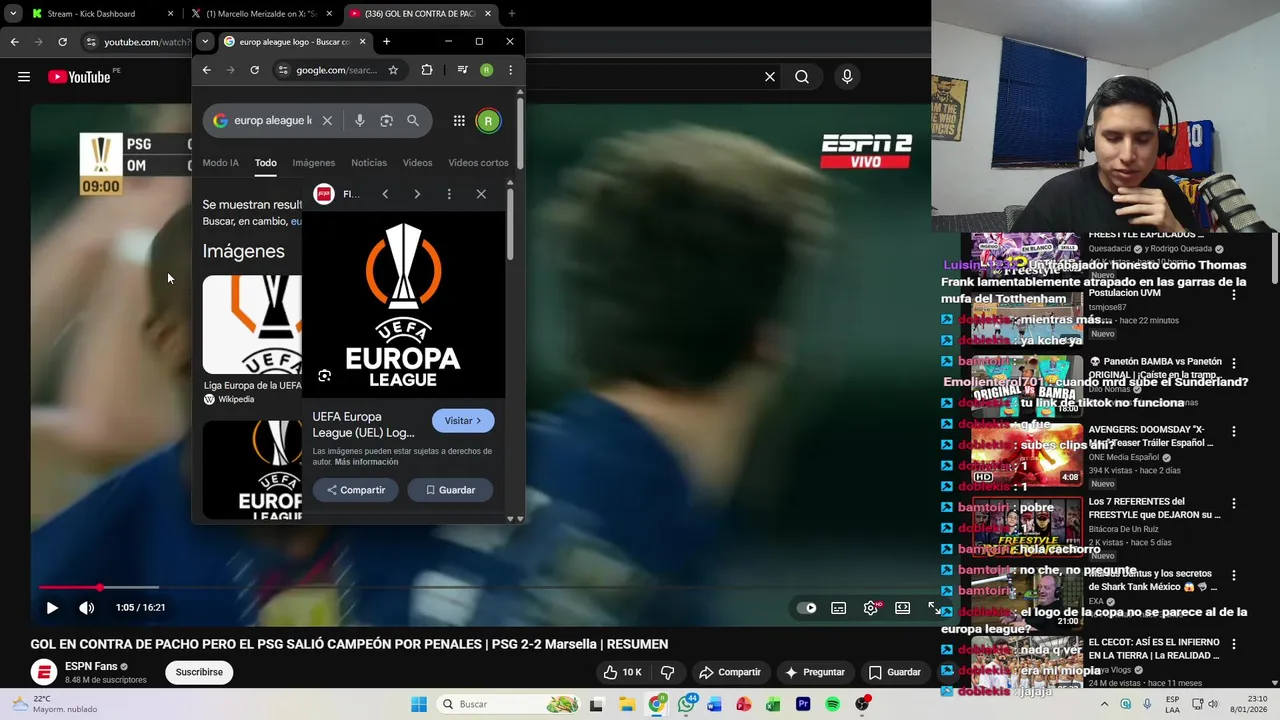Search this image with Lens icon on preview
The width and height of the screenshot is (1280, 720).
click(324, 376)
